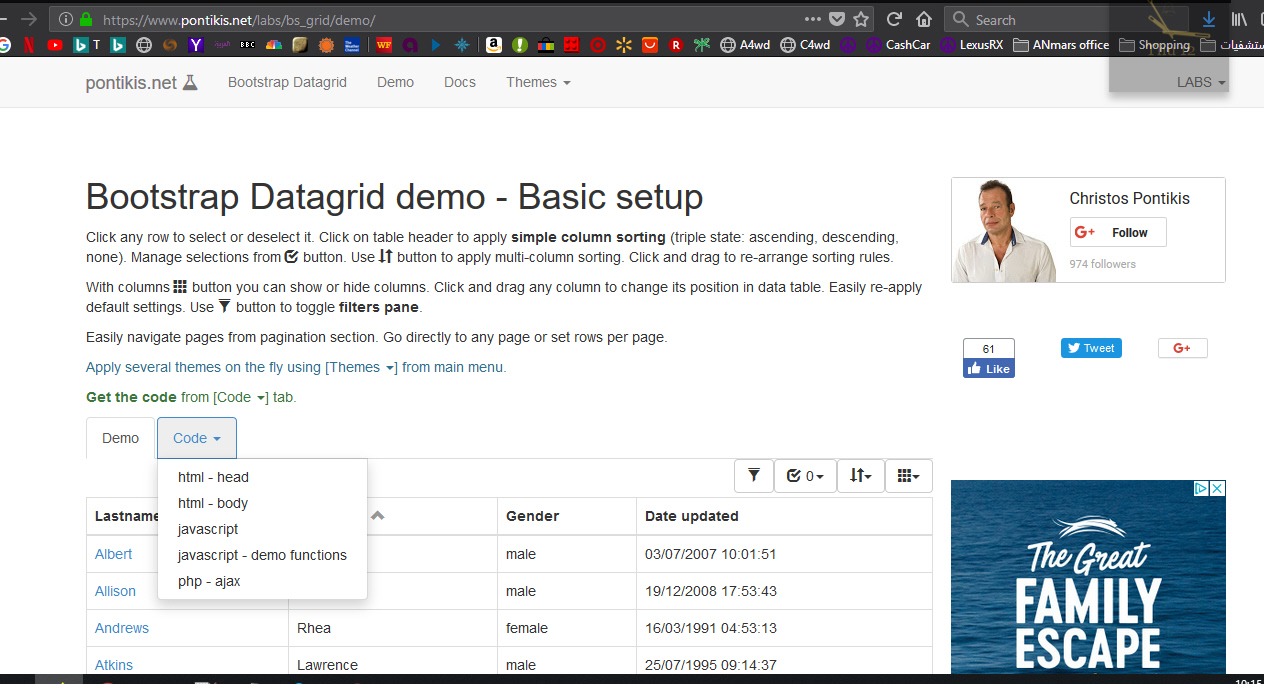
Task: Click the Tweet button
Action: coord(1091,348)
